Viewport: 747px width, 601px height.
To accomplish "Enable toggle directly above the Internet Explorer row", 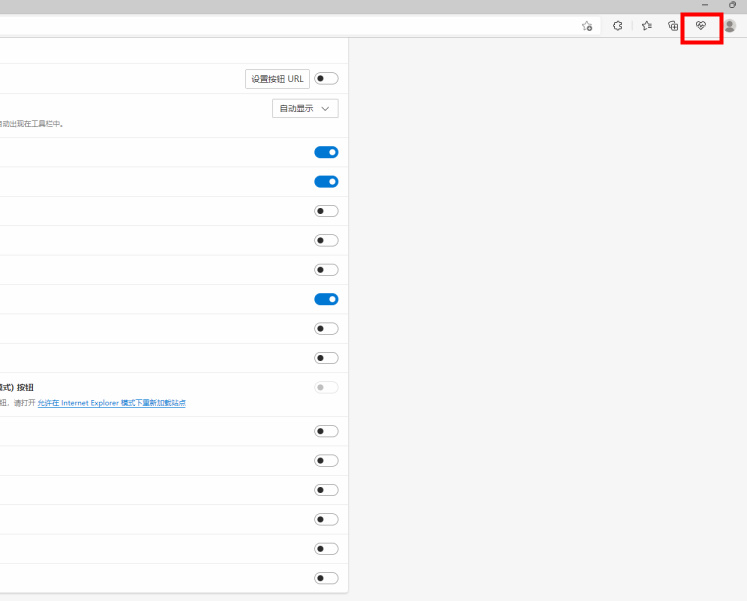I will [x=326, y=358].
